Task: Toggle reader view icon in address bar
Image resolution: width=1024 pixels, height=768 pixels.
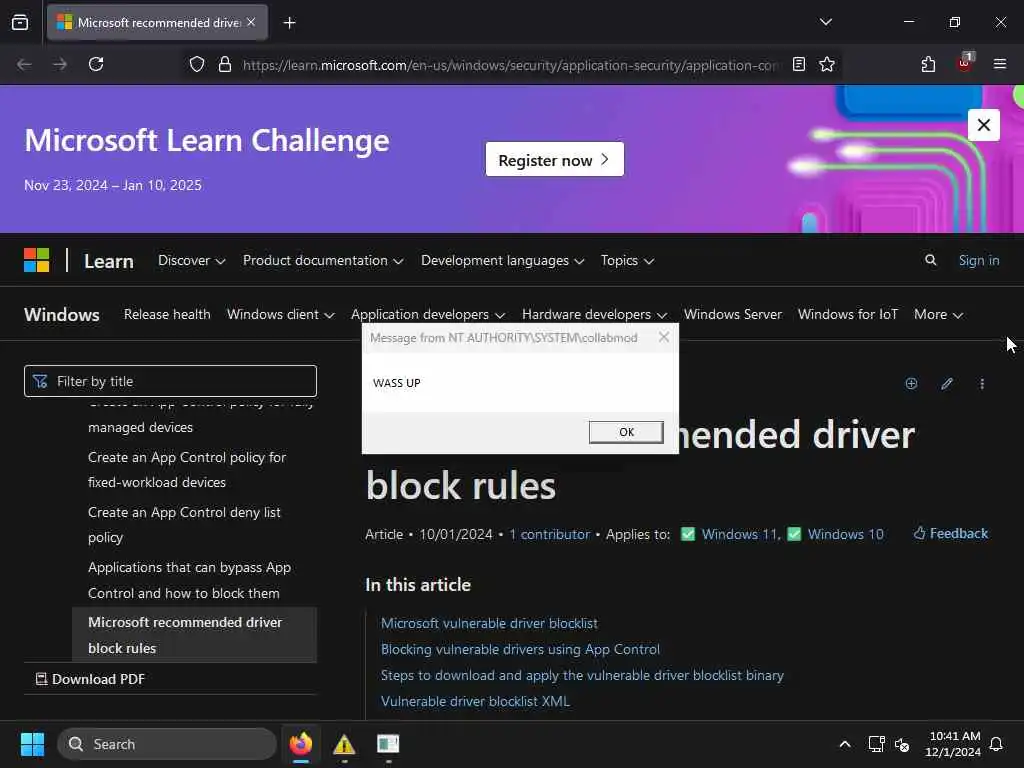Action: [798, 64]
